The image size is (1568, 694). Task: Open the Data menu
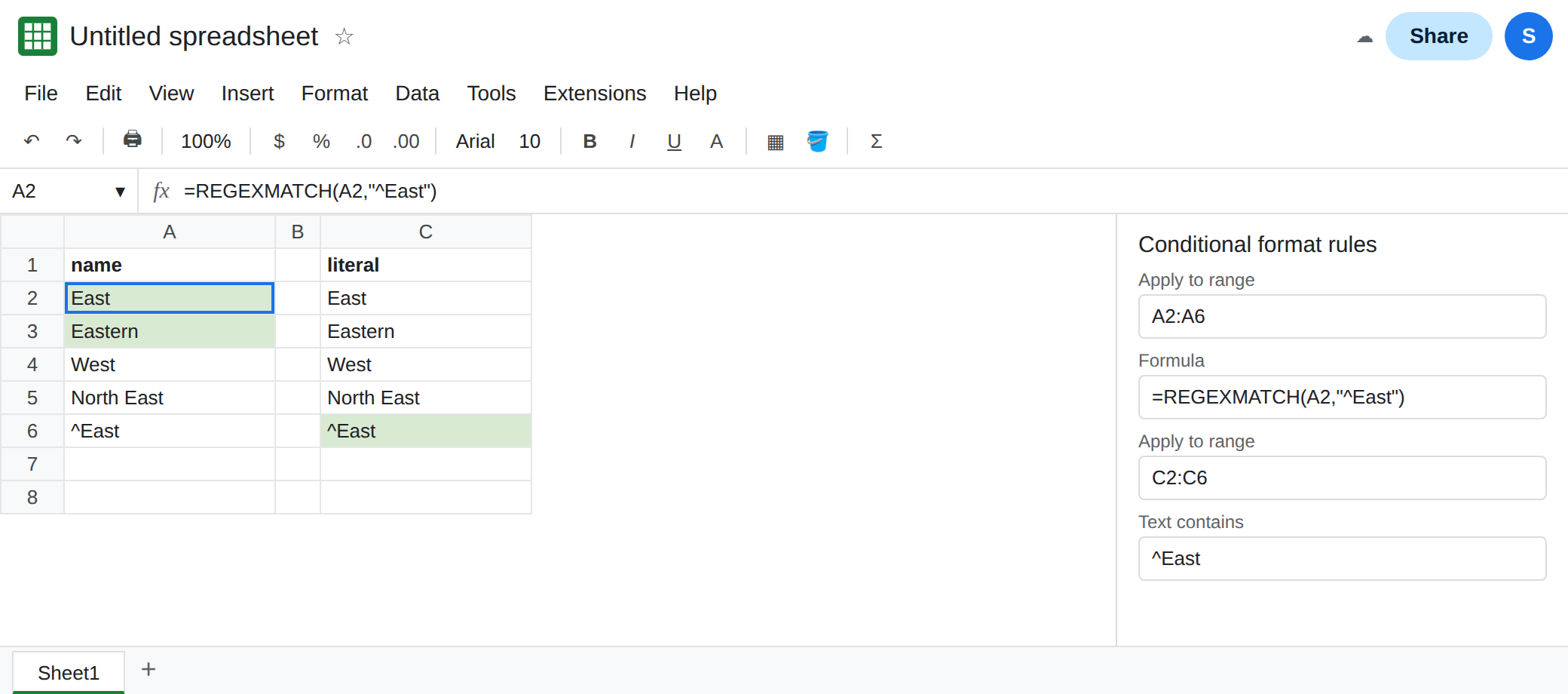pyautogui.click(x=417, y=93)
